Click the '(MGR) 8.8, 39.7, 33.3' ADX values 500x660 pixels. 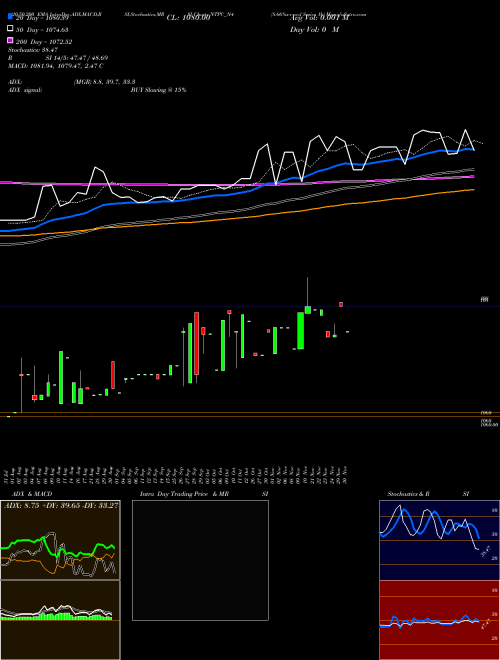pos(104,82)
